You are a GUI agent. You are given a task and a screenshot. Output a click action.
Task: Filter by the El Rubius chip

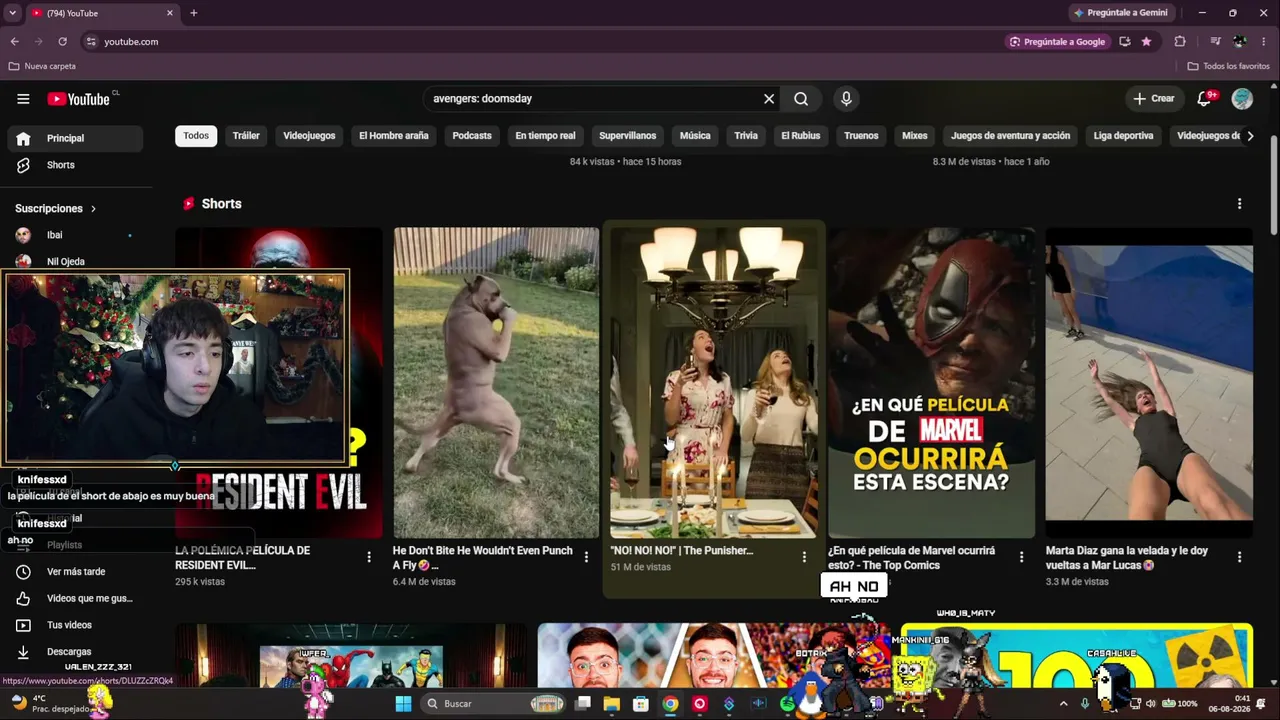[x=800, y=136]
